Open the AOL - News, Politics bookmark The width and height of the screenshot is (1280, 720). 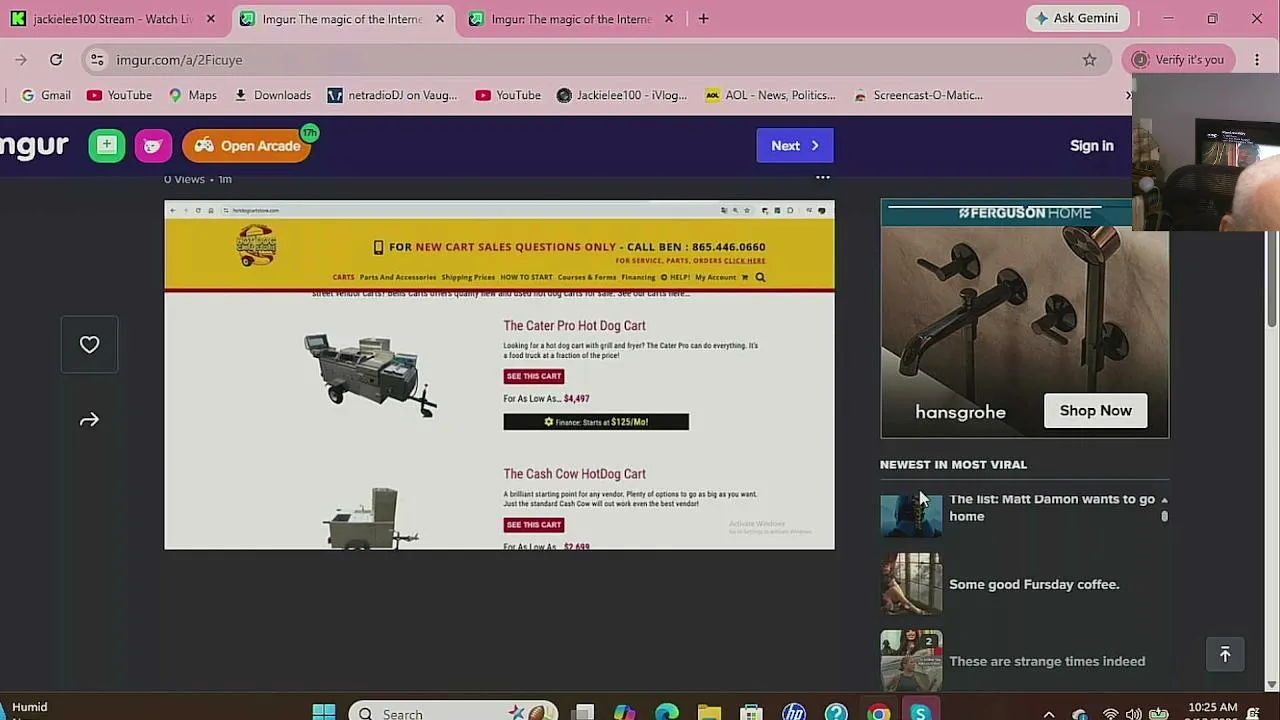pos(770,95)
